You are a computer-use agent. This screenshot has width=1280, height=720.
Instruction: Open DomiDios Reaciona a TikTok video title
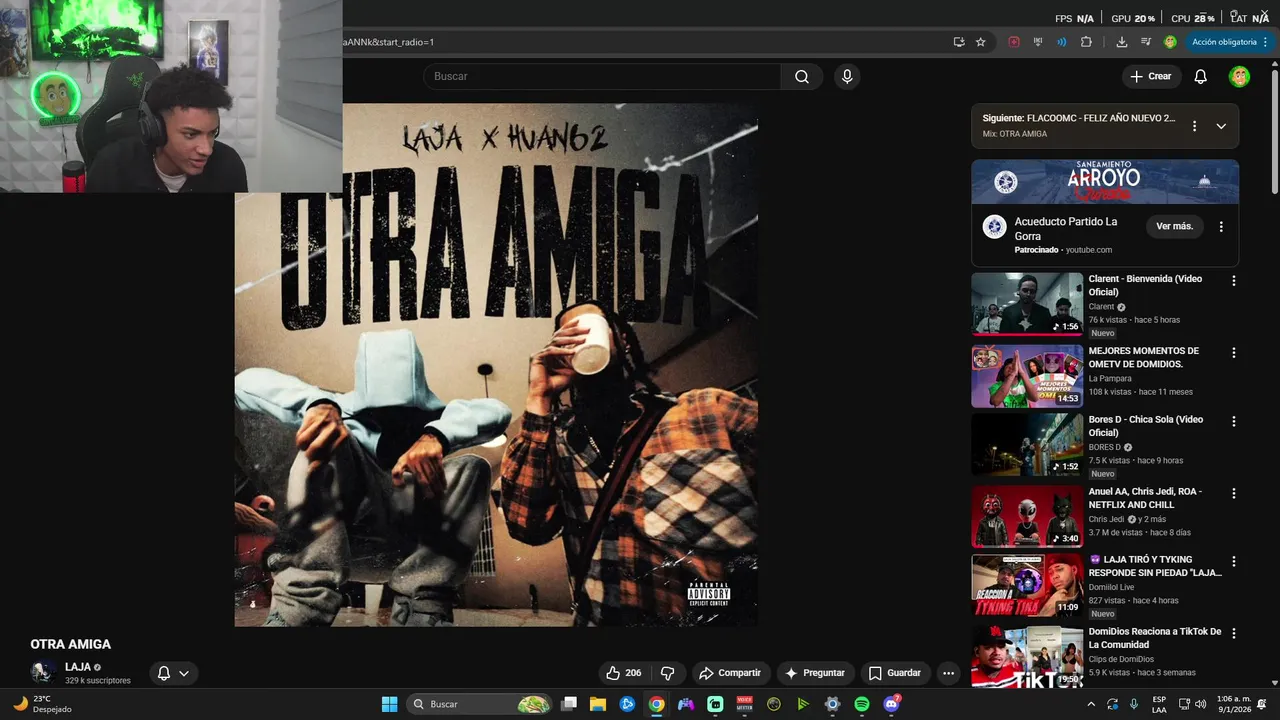pos(1155,638)
